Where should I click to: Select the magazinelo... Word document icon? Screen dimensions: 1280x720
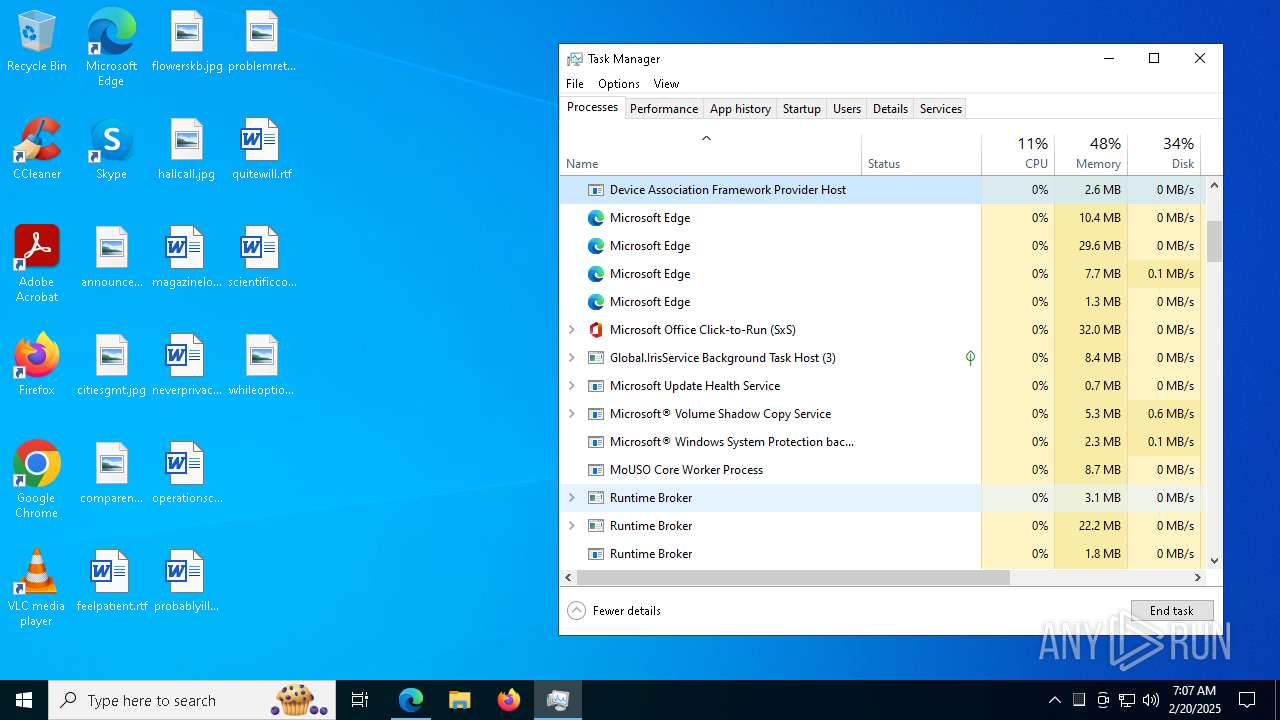click(187, 258)
